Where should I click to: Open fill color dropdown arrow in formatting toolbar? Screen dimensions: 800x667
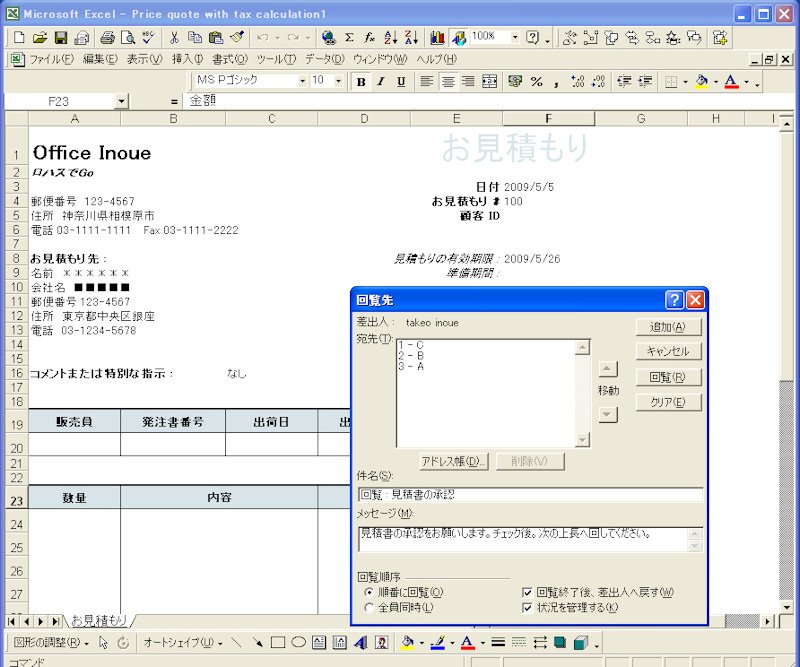click(716, 82)
